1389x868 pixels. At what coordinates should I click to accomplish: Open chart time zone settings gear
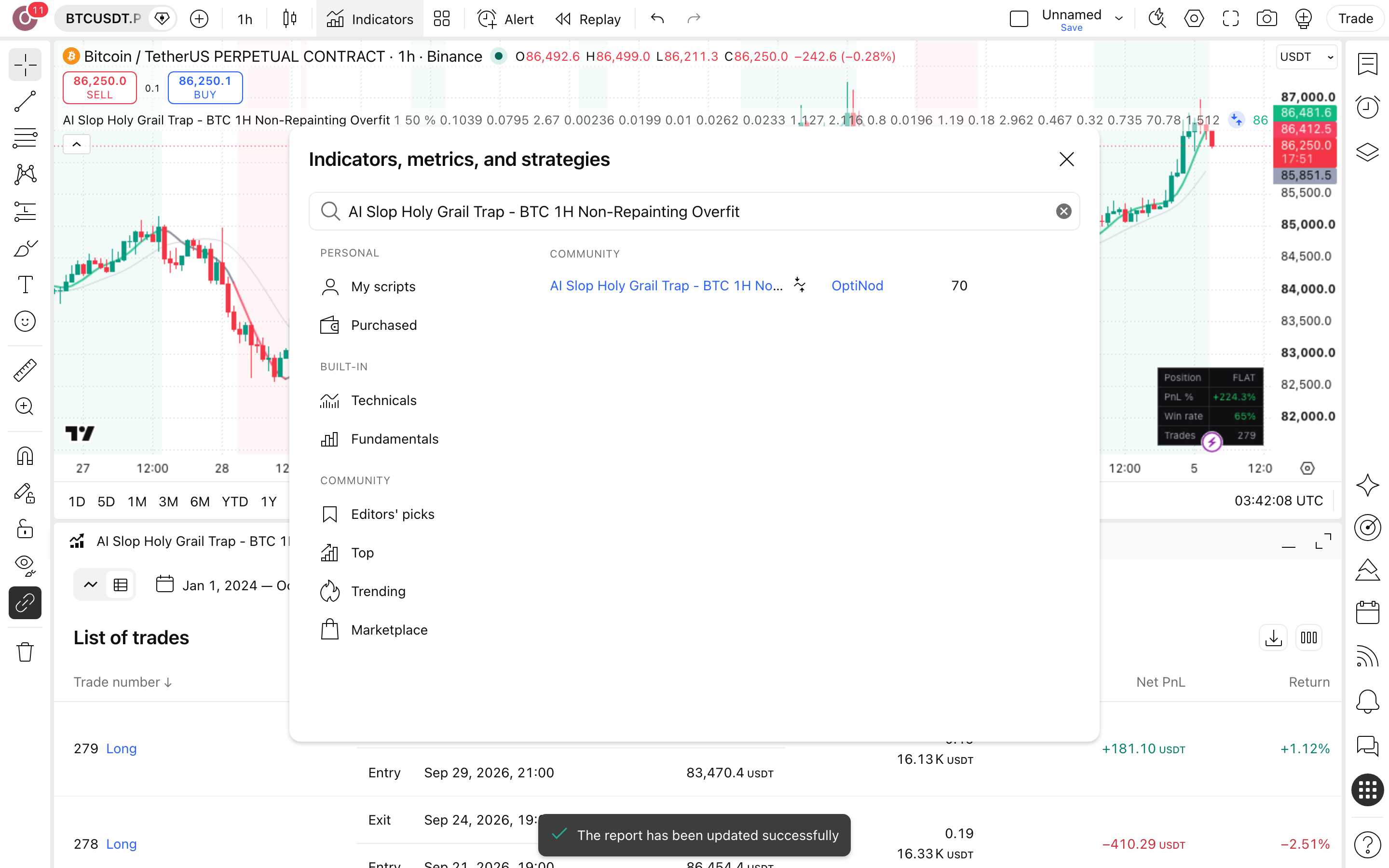pos(1307,468)
